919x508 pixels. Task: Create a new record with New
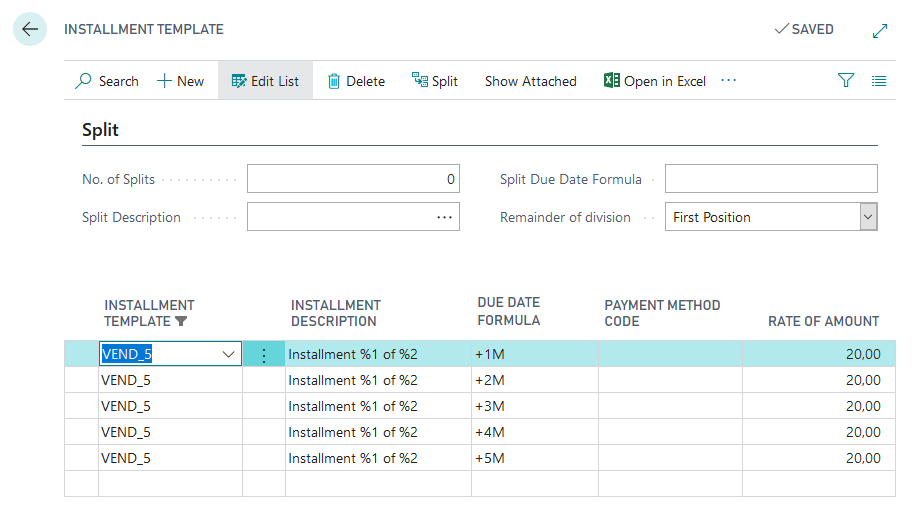point(181,81)
